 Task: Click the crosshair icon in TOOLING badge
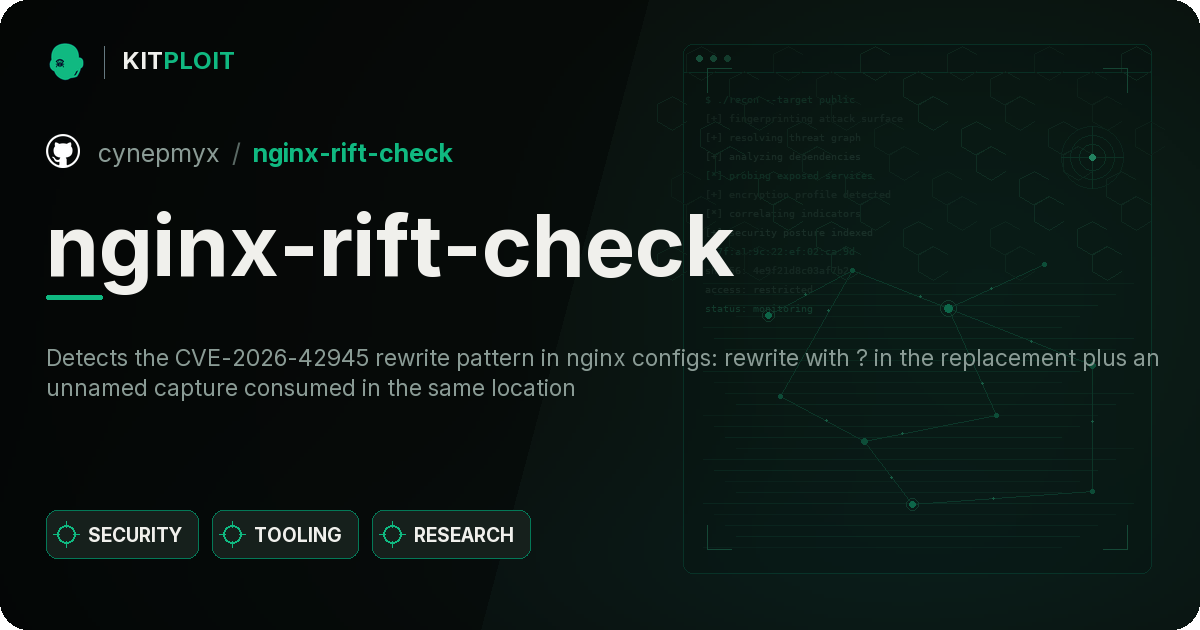[233, 535]
